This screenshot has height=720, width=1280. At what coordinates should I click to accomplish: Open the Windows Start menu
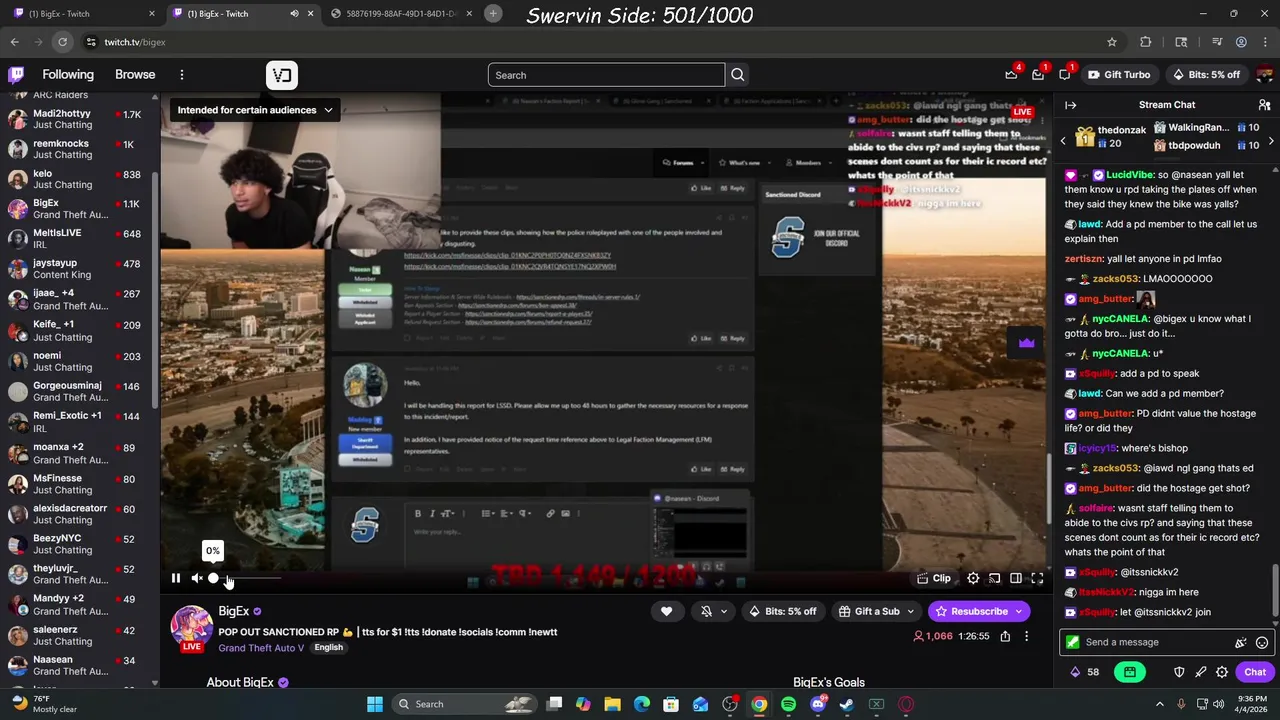click(375, 704)
